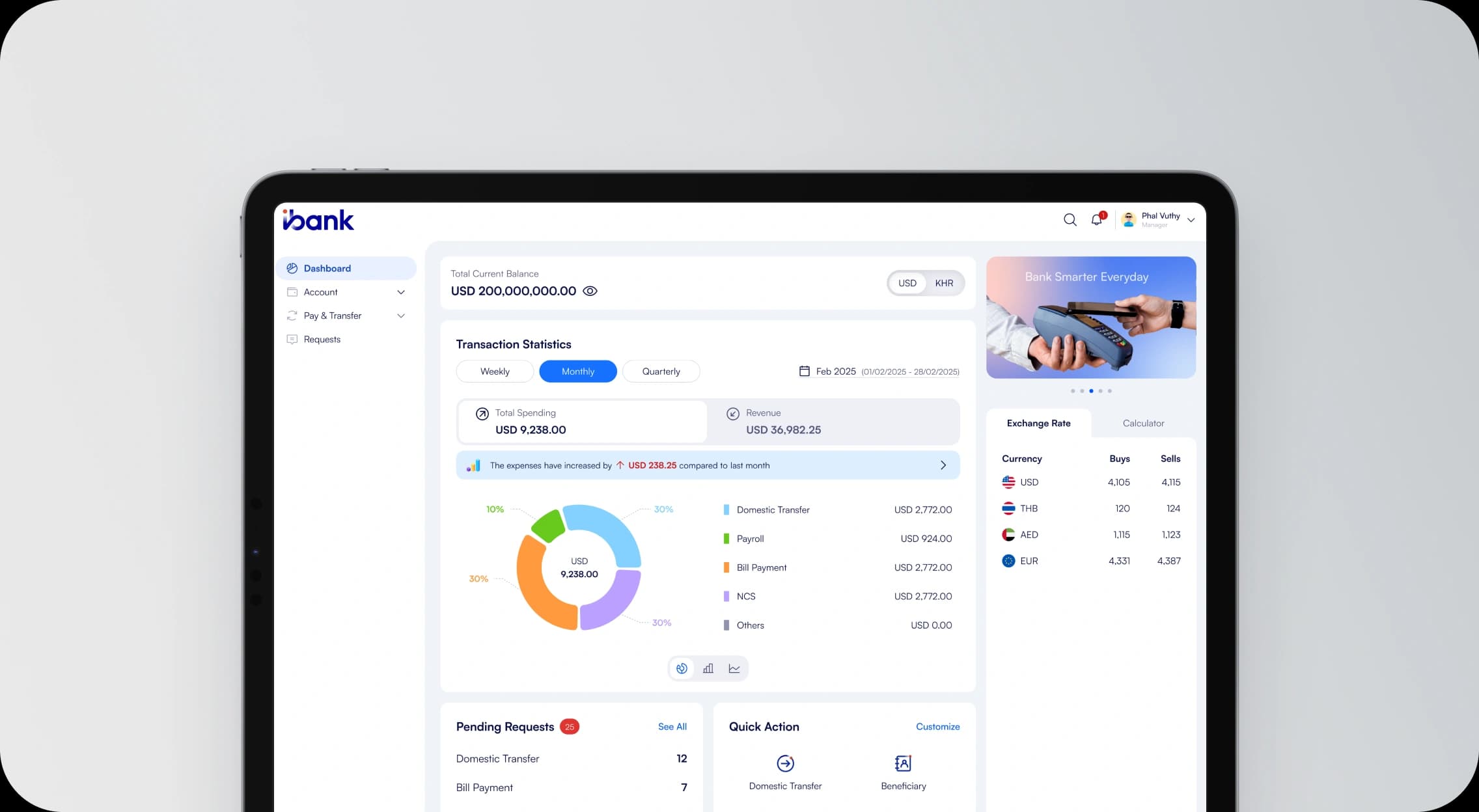This screenshot has height=812, width=1479.
Task: Click Customize in Quick Action
Action: [x=938, y=727]
